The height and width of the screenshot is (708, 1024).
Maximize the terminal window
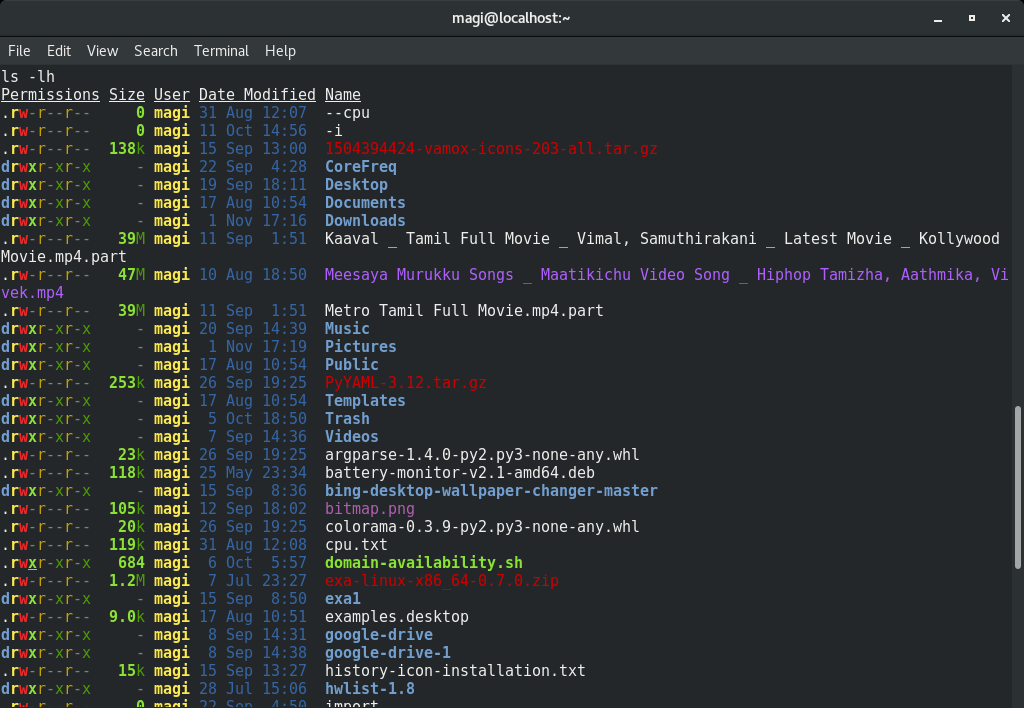coord(972,18)
